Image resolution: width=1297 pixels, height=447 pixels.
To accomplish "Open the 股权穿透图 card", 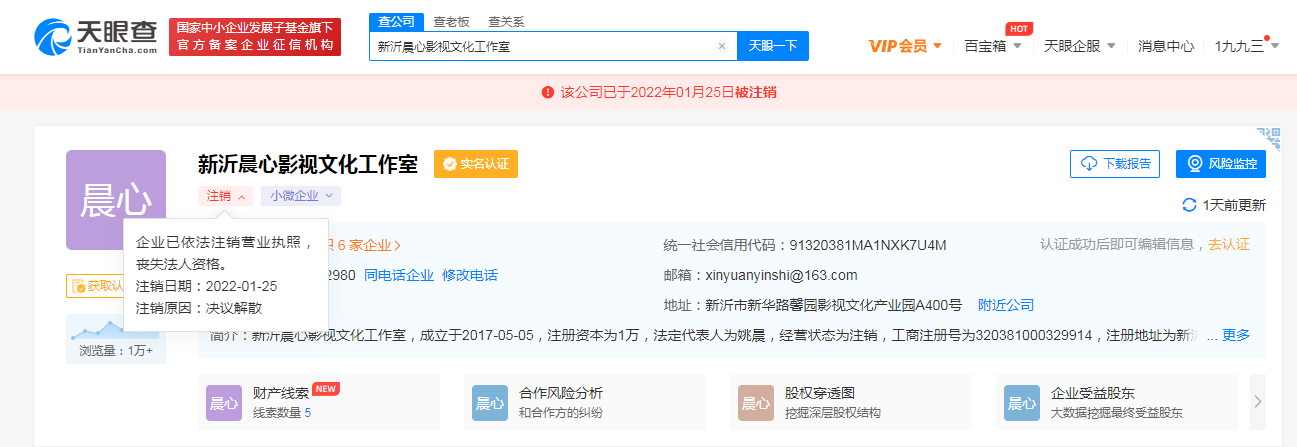I will pos(851,402).
